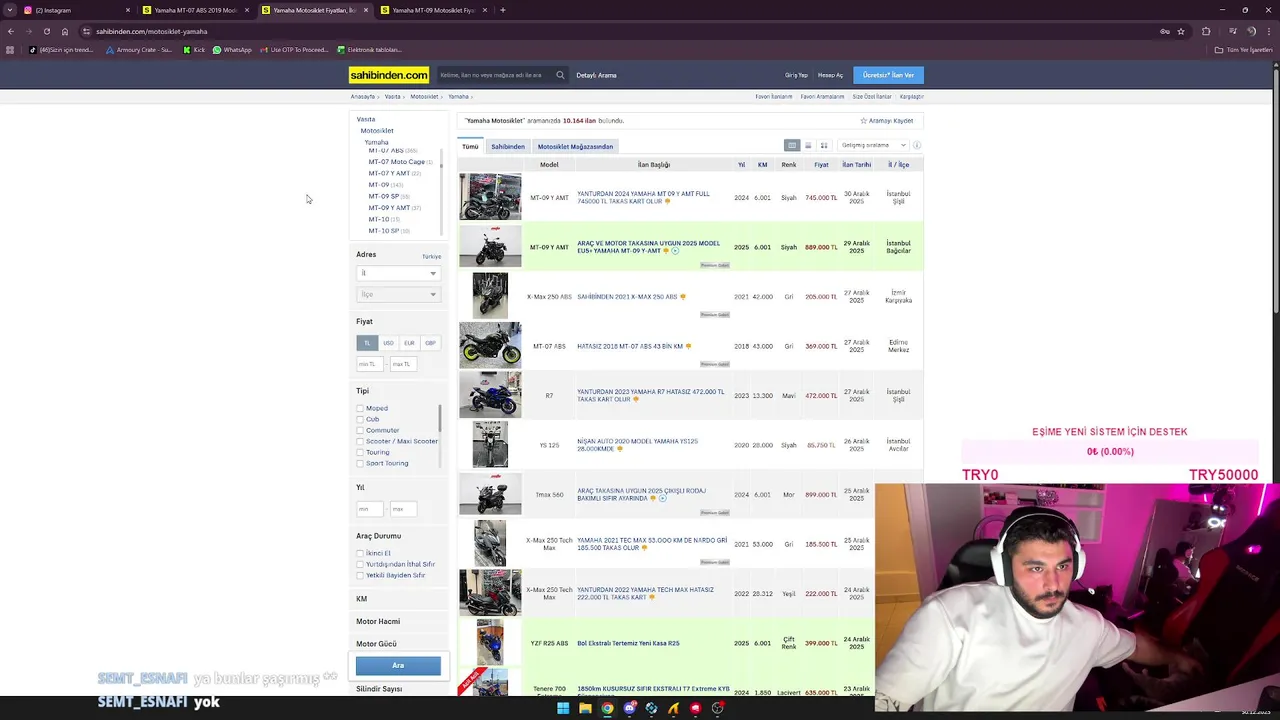Open the Tüm Yer İşaretleri bookmarks folder

(1244, 50)
